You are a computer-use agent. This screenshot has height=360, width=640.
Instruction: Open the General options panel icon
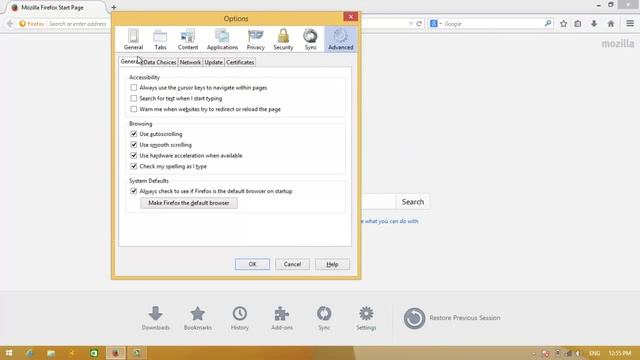pyautogui.click(x=133, y=39)
